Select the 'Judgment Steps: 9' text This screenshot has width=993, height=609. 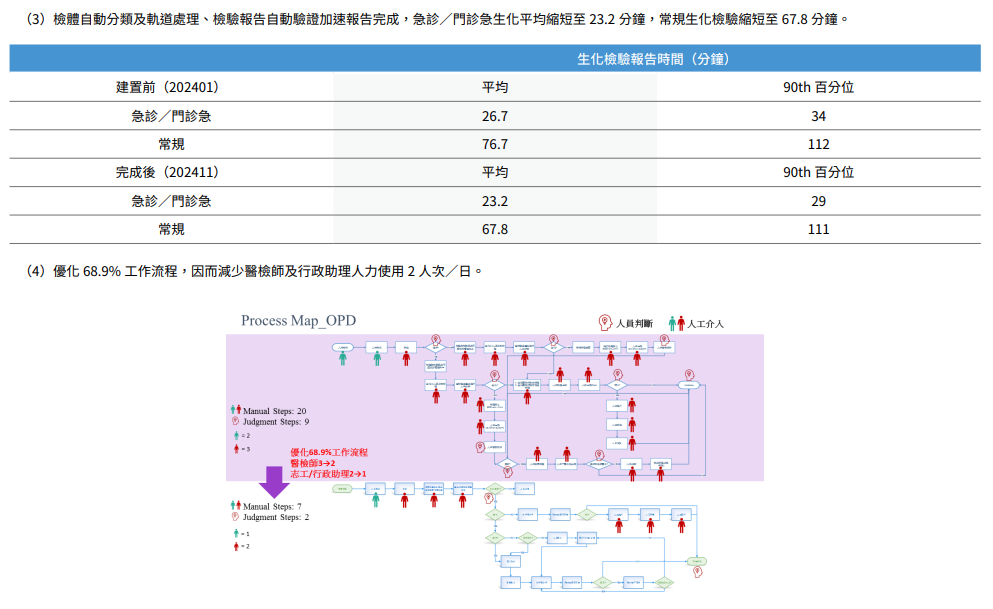point(276,422)
